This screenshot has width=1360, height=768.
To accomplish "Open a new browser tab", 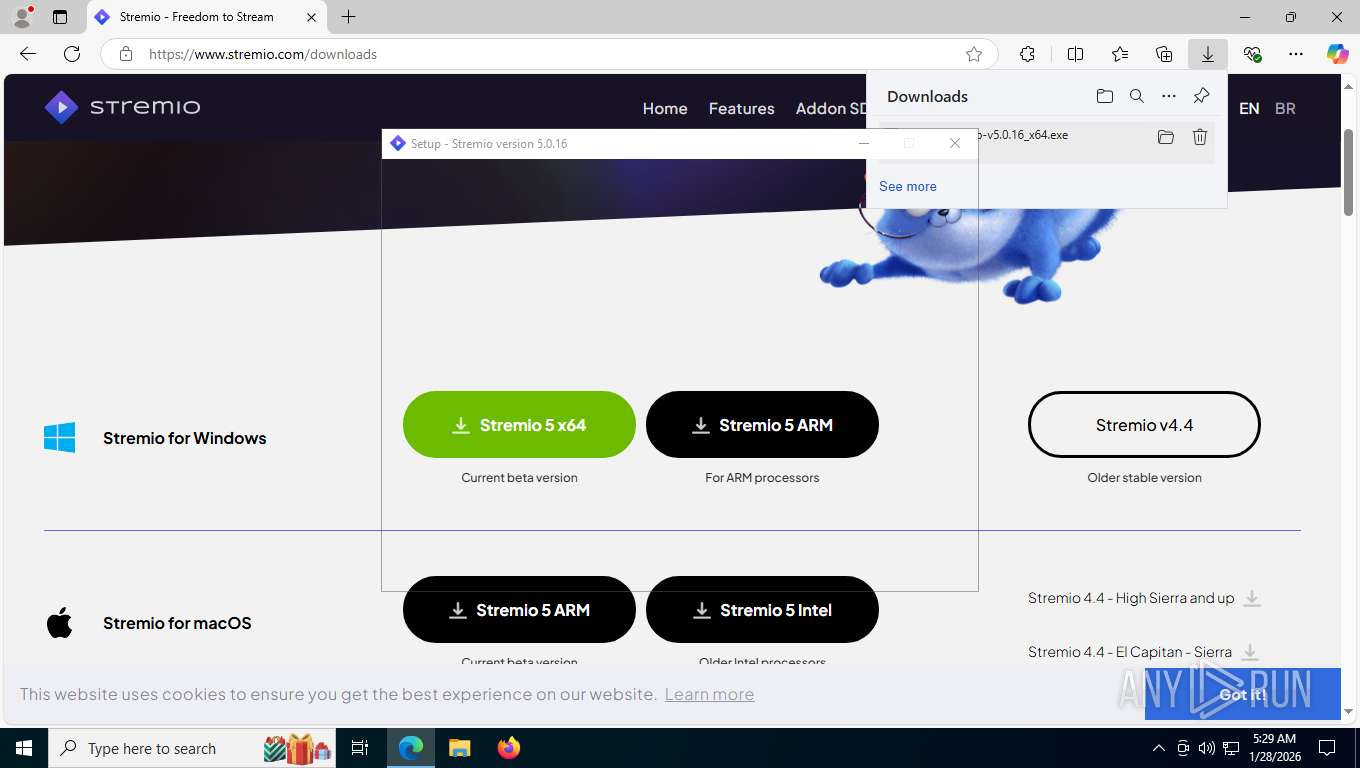I will (x=348, y=17).
